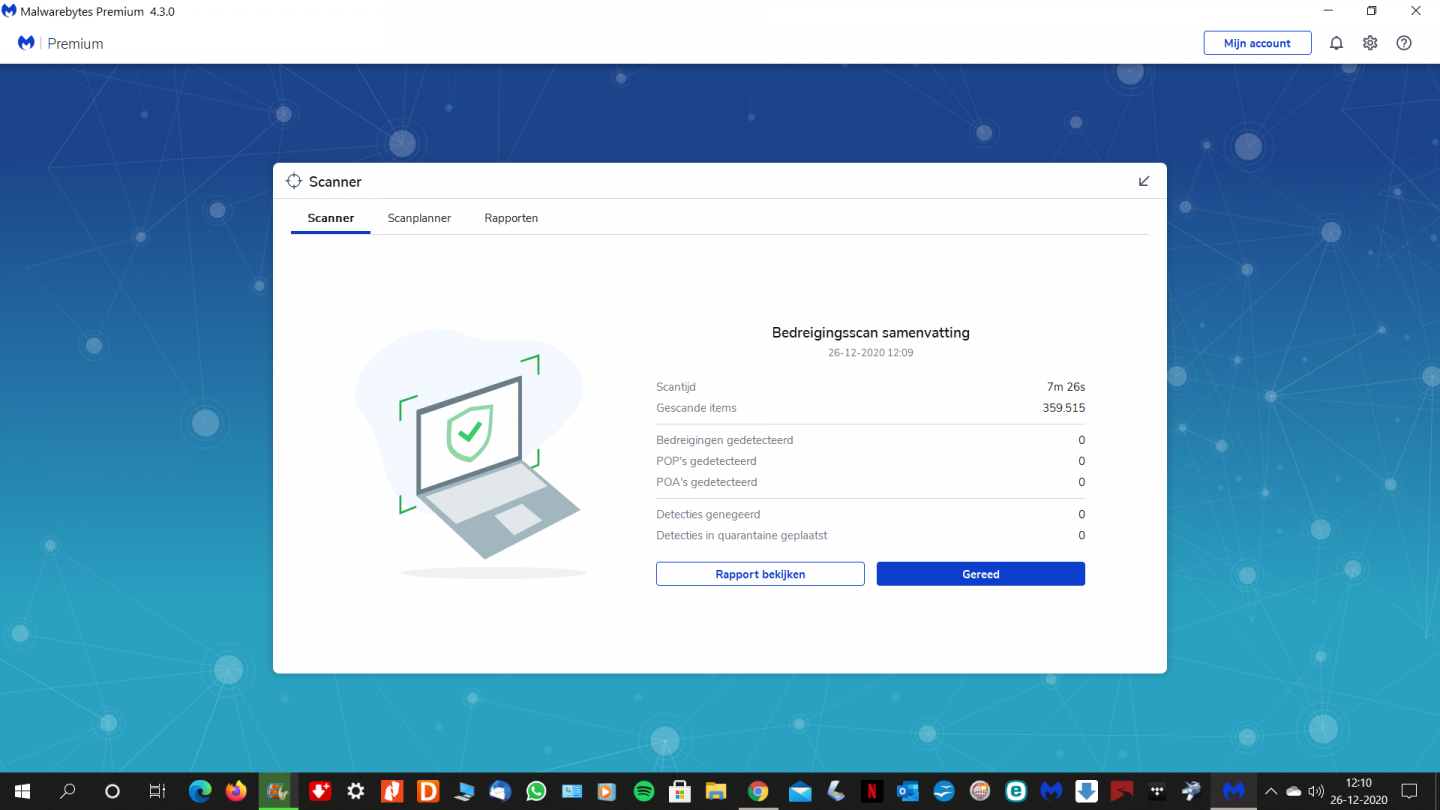Viewport: 1440px width, 810px height.
Task: Click the active Malwarebytes taskbar icon
Action: click(1234, 791)
